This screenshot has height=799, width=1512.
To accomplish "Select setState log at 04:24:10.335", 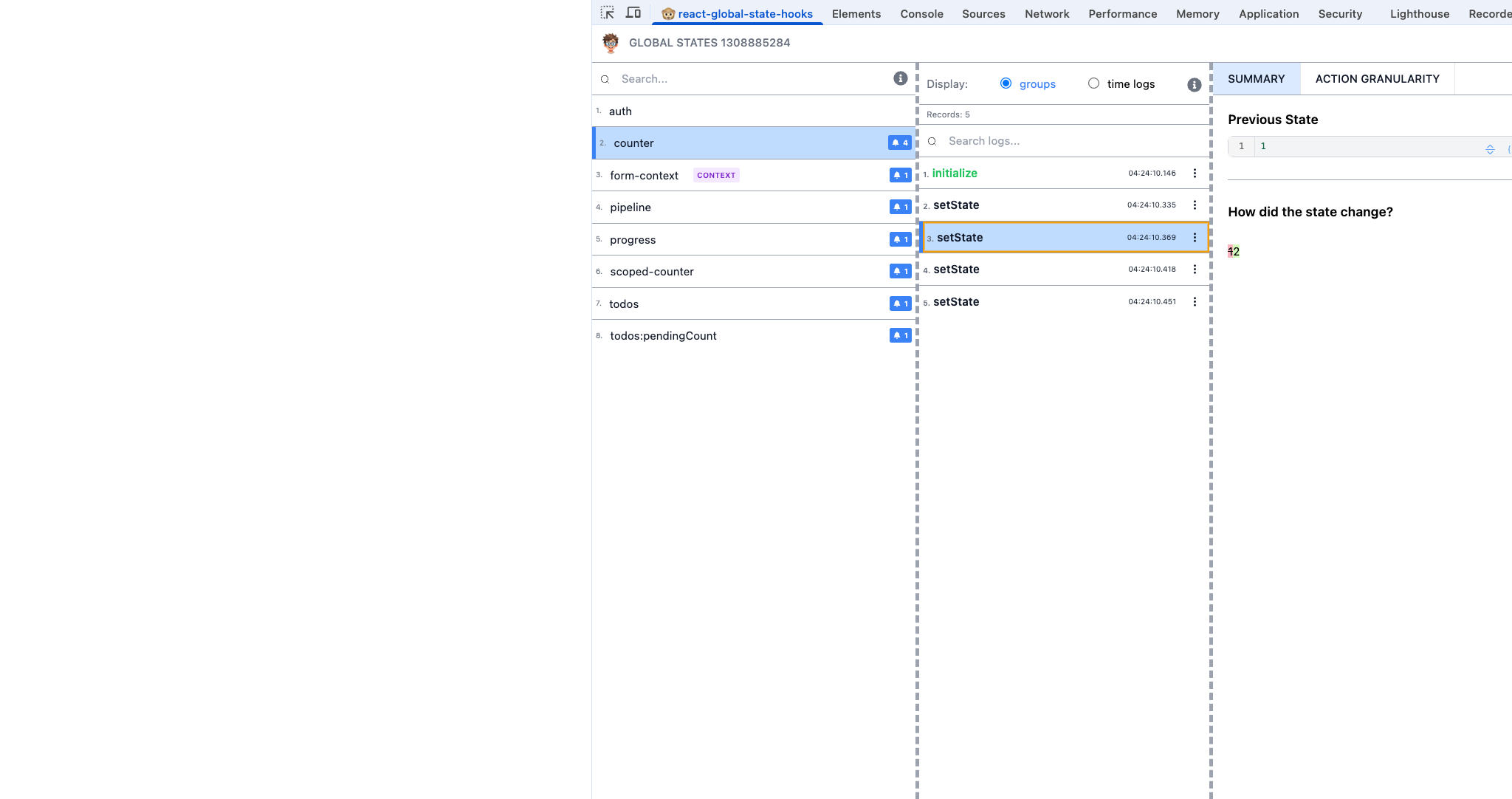I will coord(1064,205).
